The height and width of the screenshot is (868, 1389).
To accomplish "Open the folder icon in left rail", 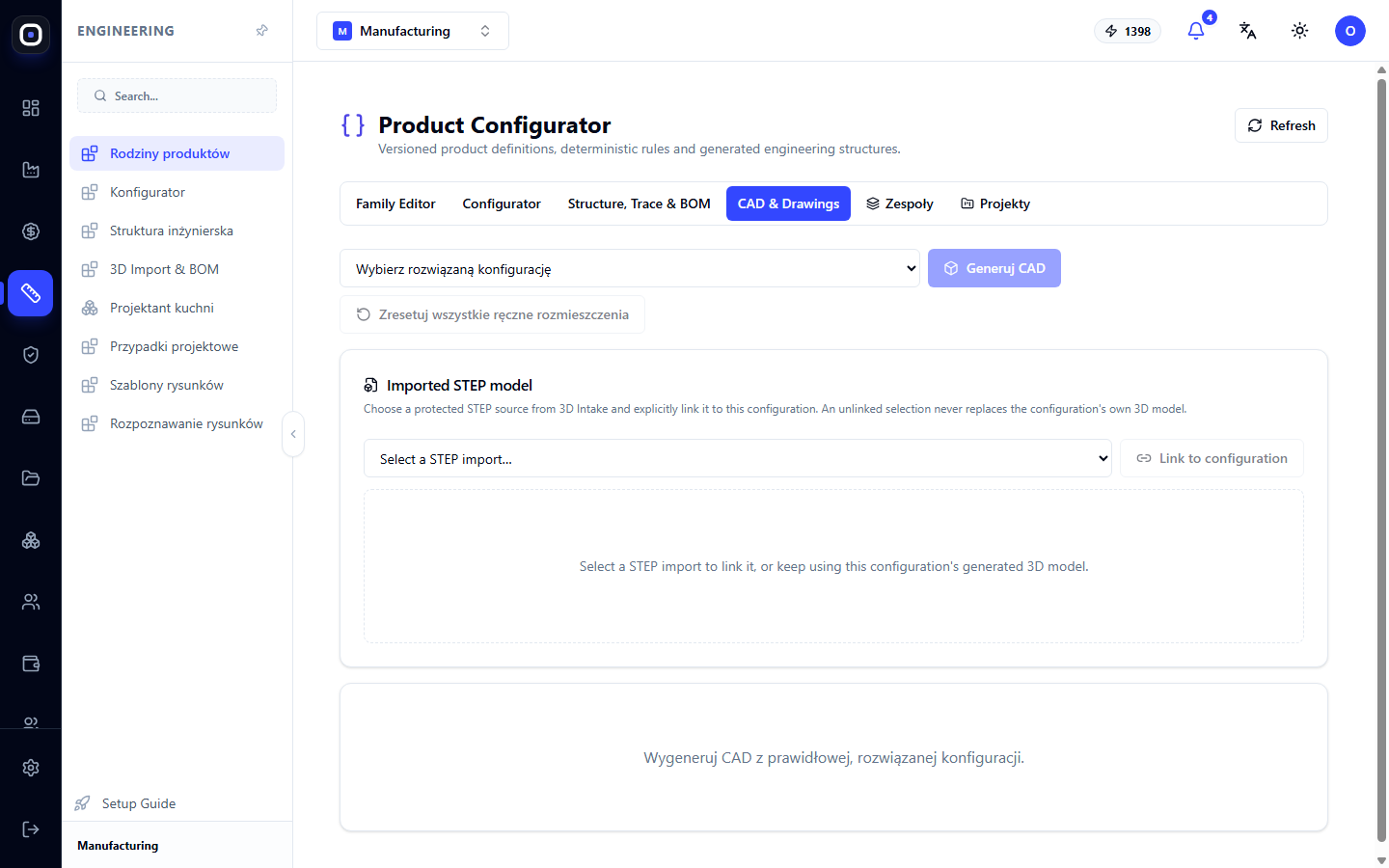I will pyautogui.click(x=31, y=478).
